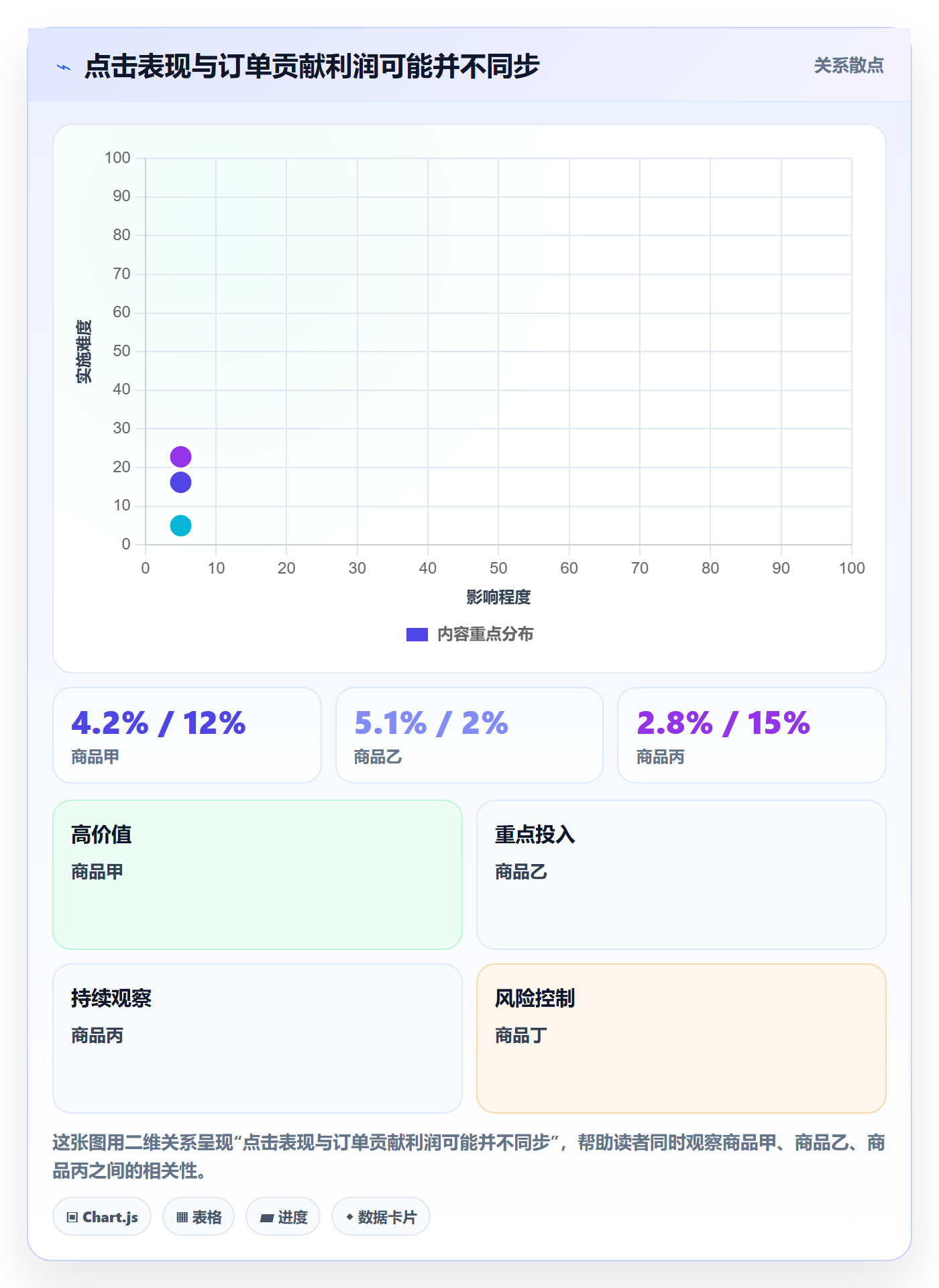Select the purple scatter point on the chart
This screenshot has width=939, height=1288.
(x=180, y=457)
